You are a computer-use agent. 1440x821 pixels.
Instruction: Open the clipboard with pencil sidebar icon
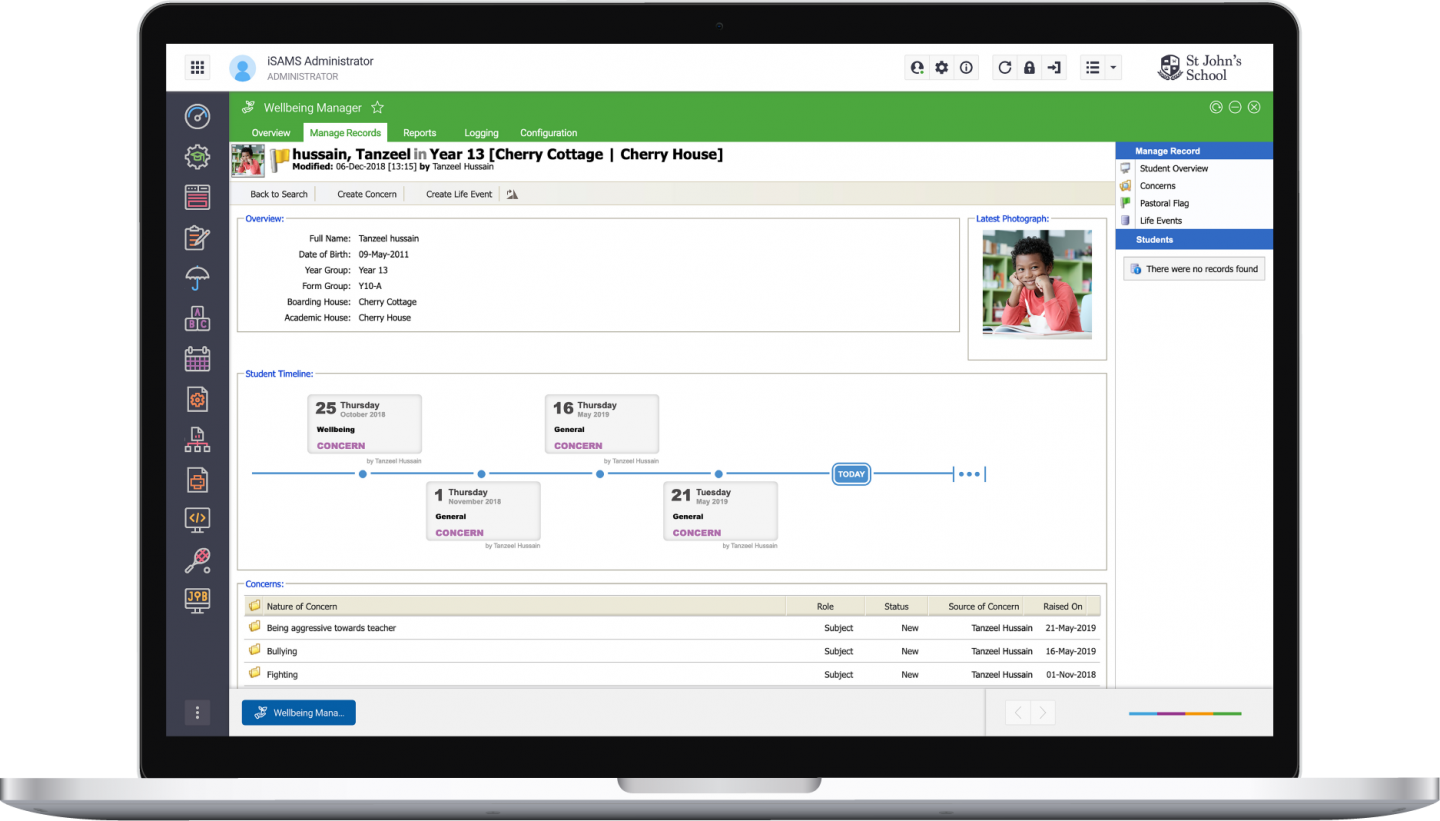pos(197,237)
